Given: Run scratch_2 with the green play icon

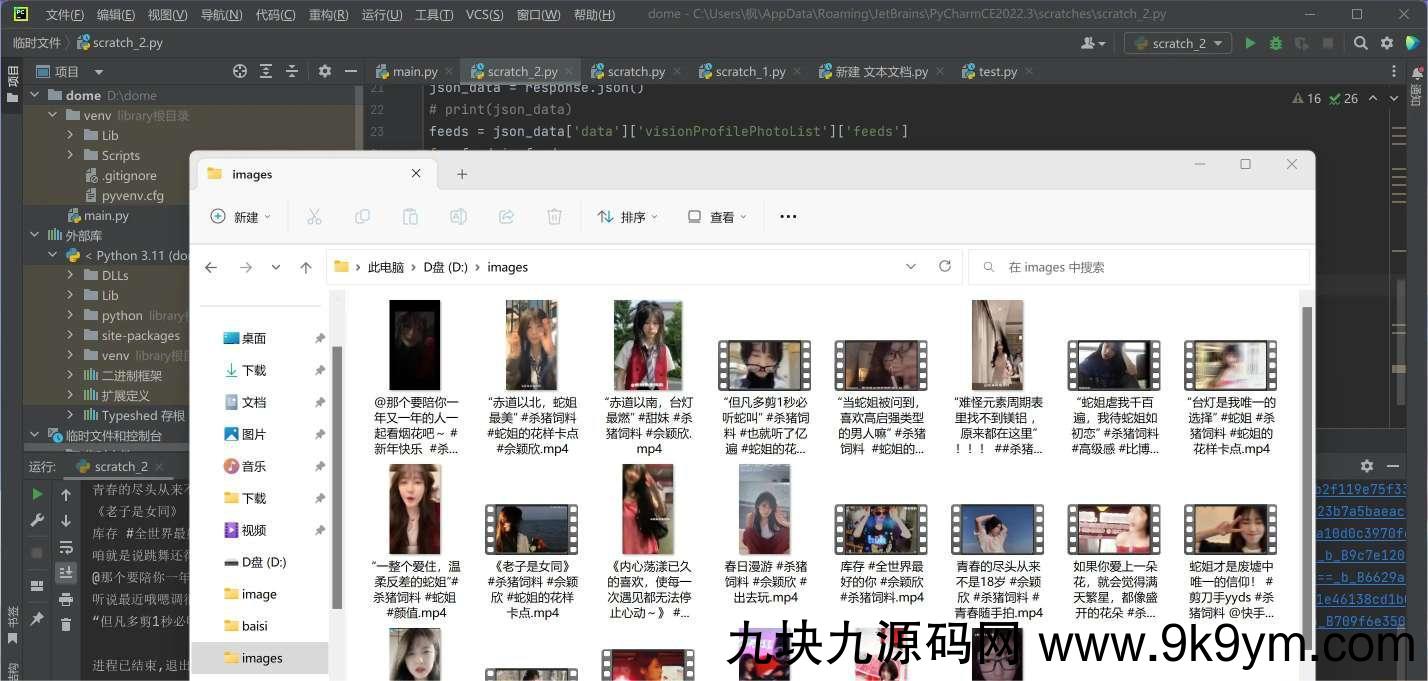Looking at the screenshot, I should 1250,43.
